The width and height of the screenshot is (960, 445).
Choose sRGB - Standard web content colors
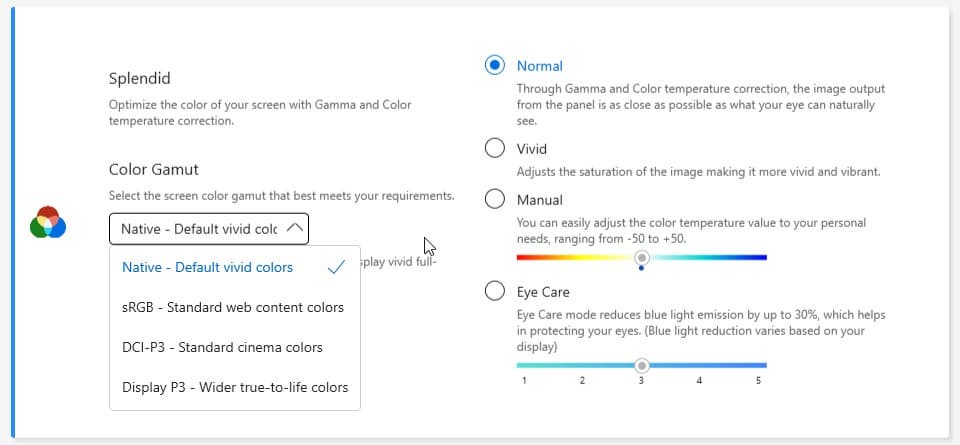click(x=232, y=307)
